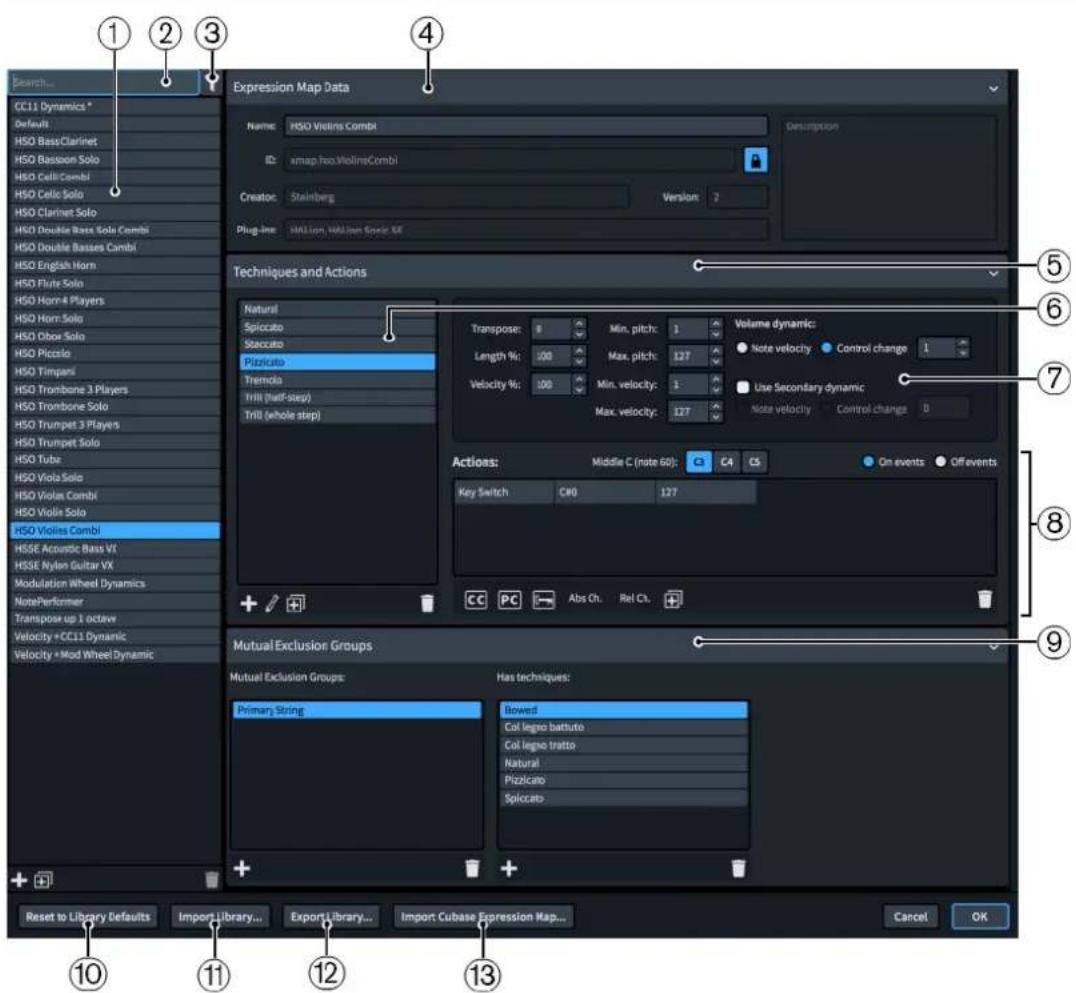The height and width of the screenshot is (993, 1076).
Task: Click Import Cubase Expression Map button
Action: [x=483, y=917]
